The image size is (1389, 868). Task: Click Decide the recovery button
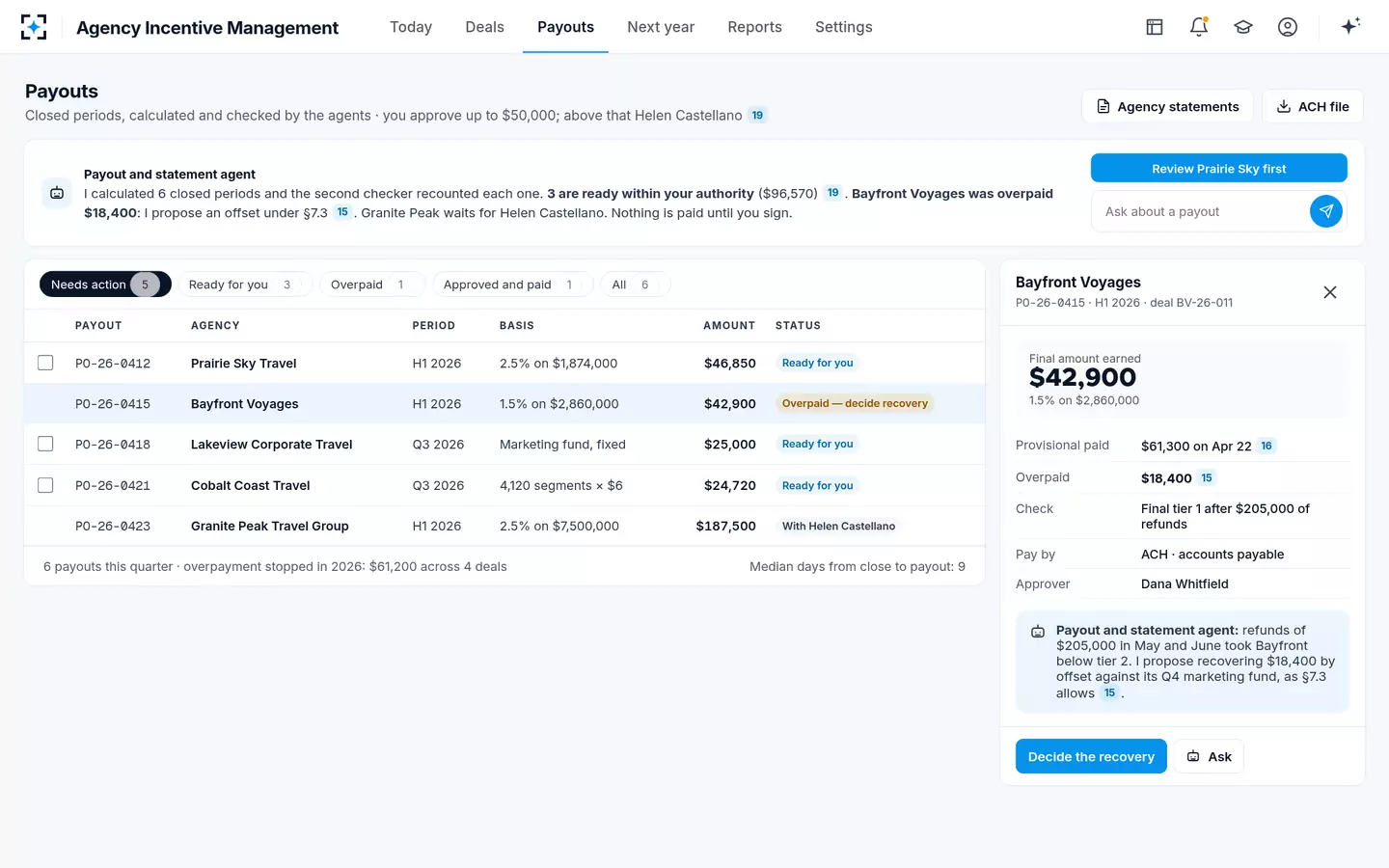tap(1091, 756)
